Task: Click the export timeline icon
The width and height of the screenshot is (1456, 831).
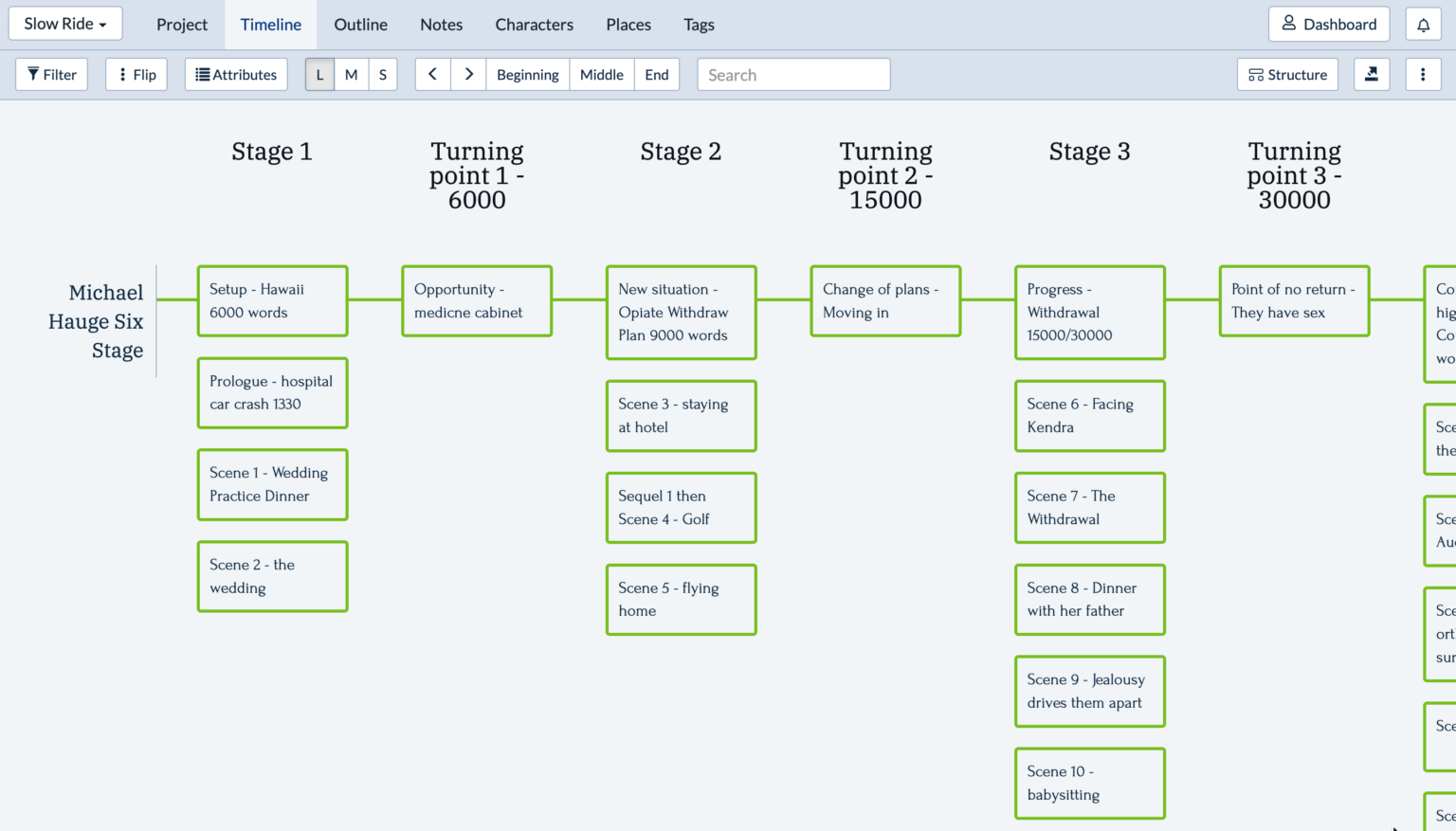Action: (1372, 74)
